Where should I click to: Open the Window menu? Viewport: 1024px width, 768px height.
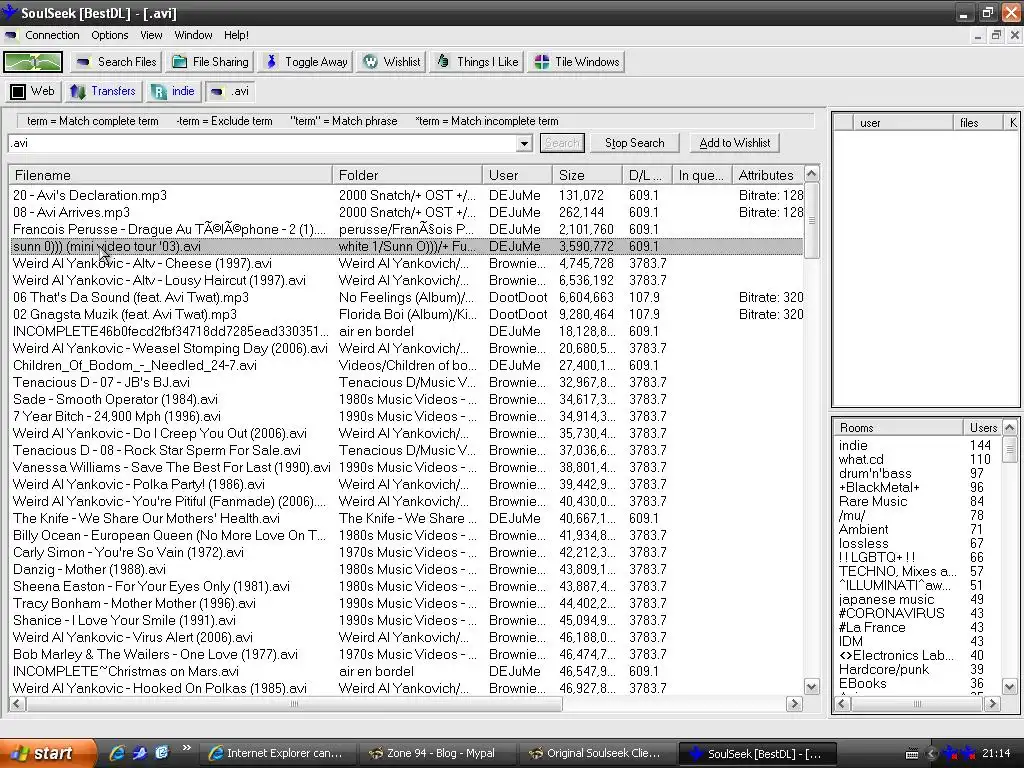[x=193, y=35]
